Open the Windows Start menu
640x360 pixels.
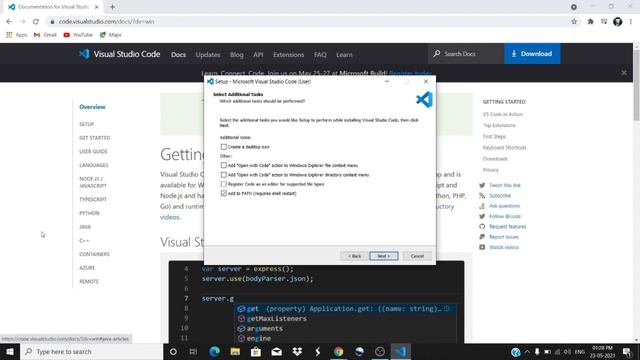point(9,351)
